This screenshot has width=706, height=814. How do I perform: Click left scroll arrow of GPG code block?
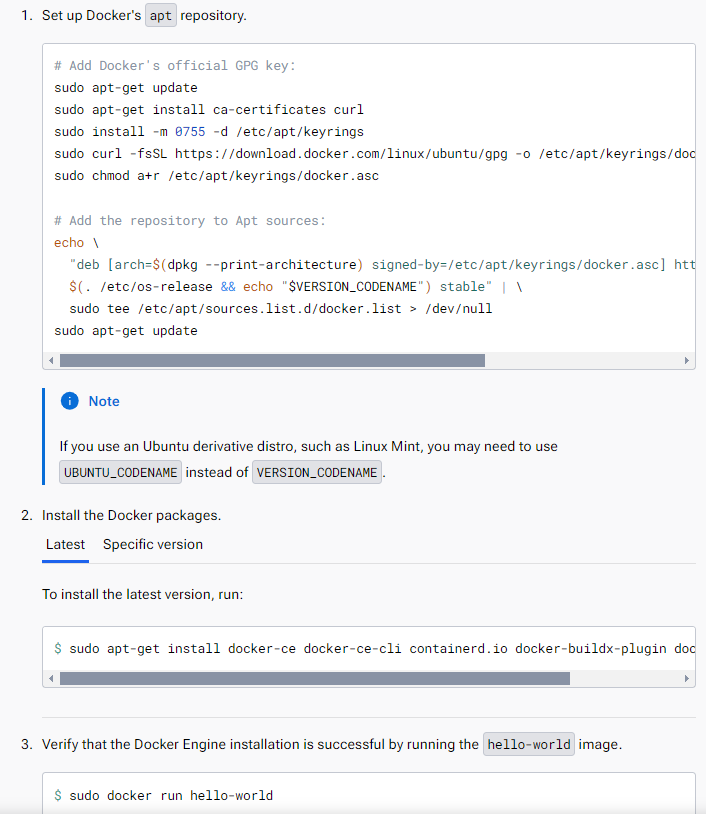tap(51, 360)
